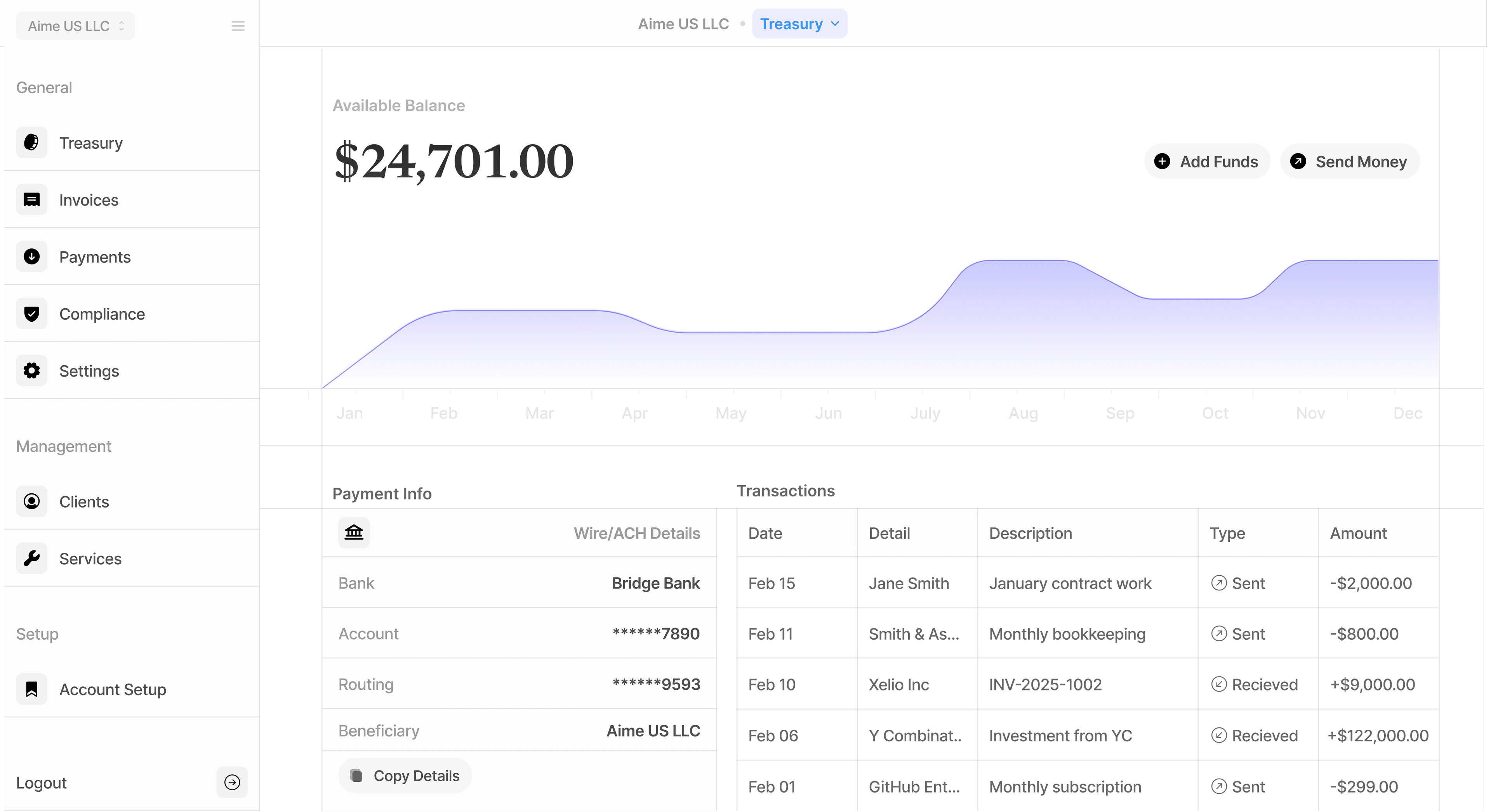Open the Treasury dropdown in the header
Viewport: 1491px width, 812px height.
[x=799, y=24]
